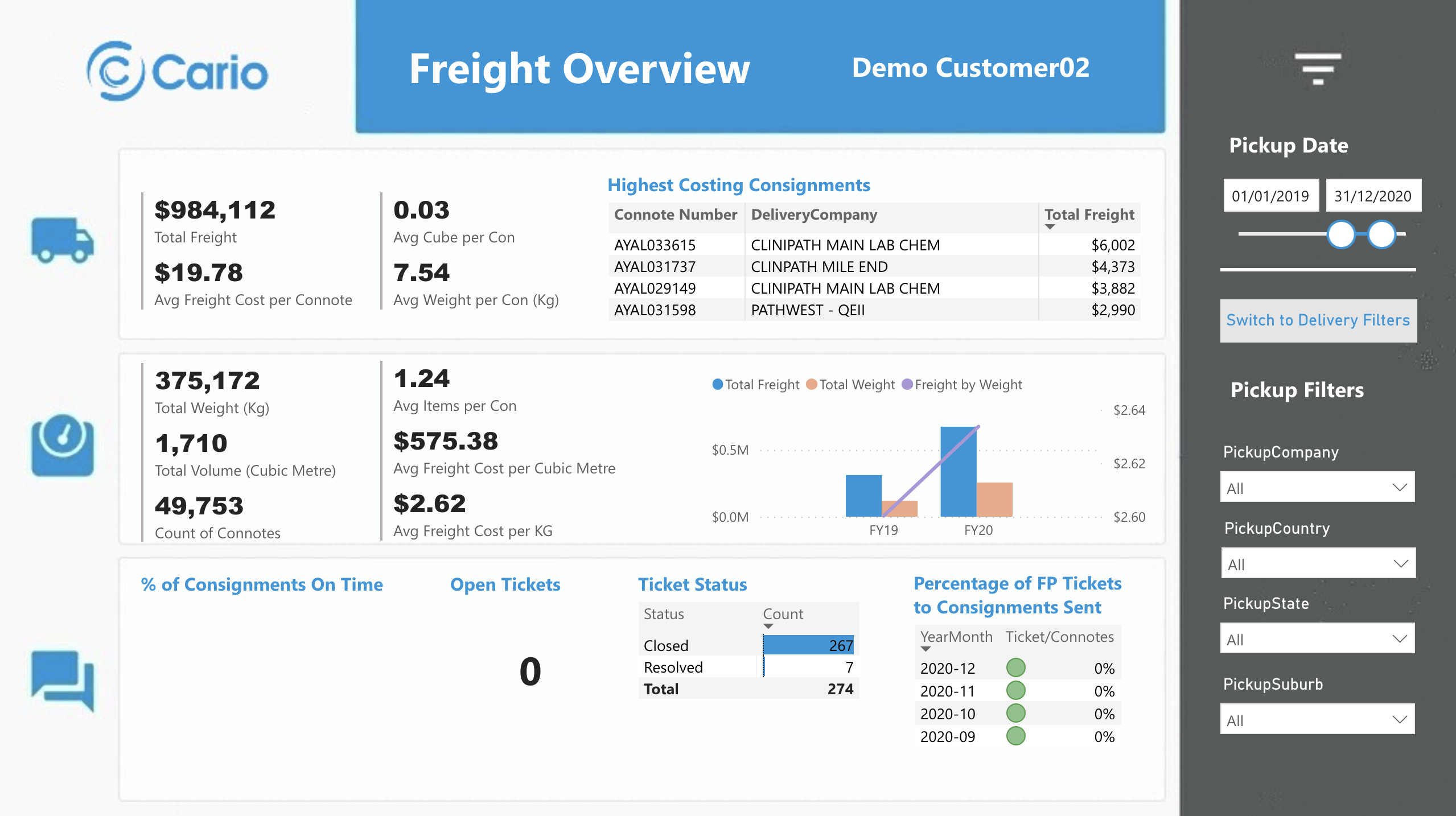Click the right pickup date slider handle

pos(1381,234)
